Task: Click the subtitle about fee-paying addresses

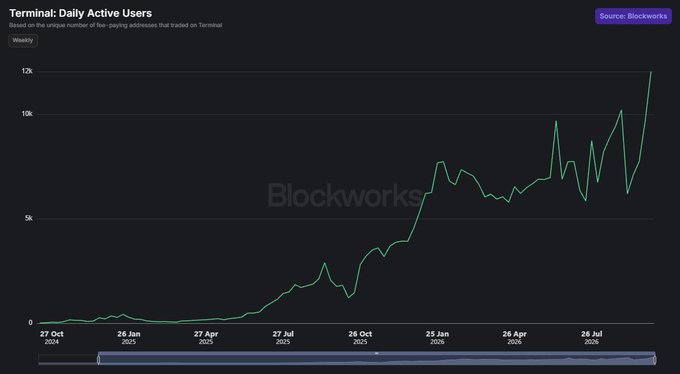Action: pyautogui.click(x=115, y=25)
